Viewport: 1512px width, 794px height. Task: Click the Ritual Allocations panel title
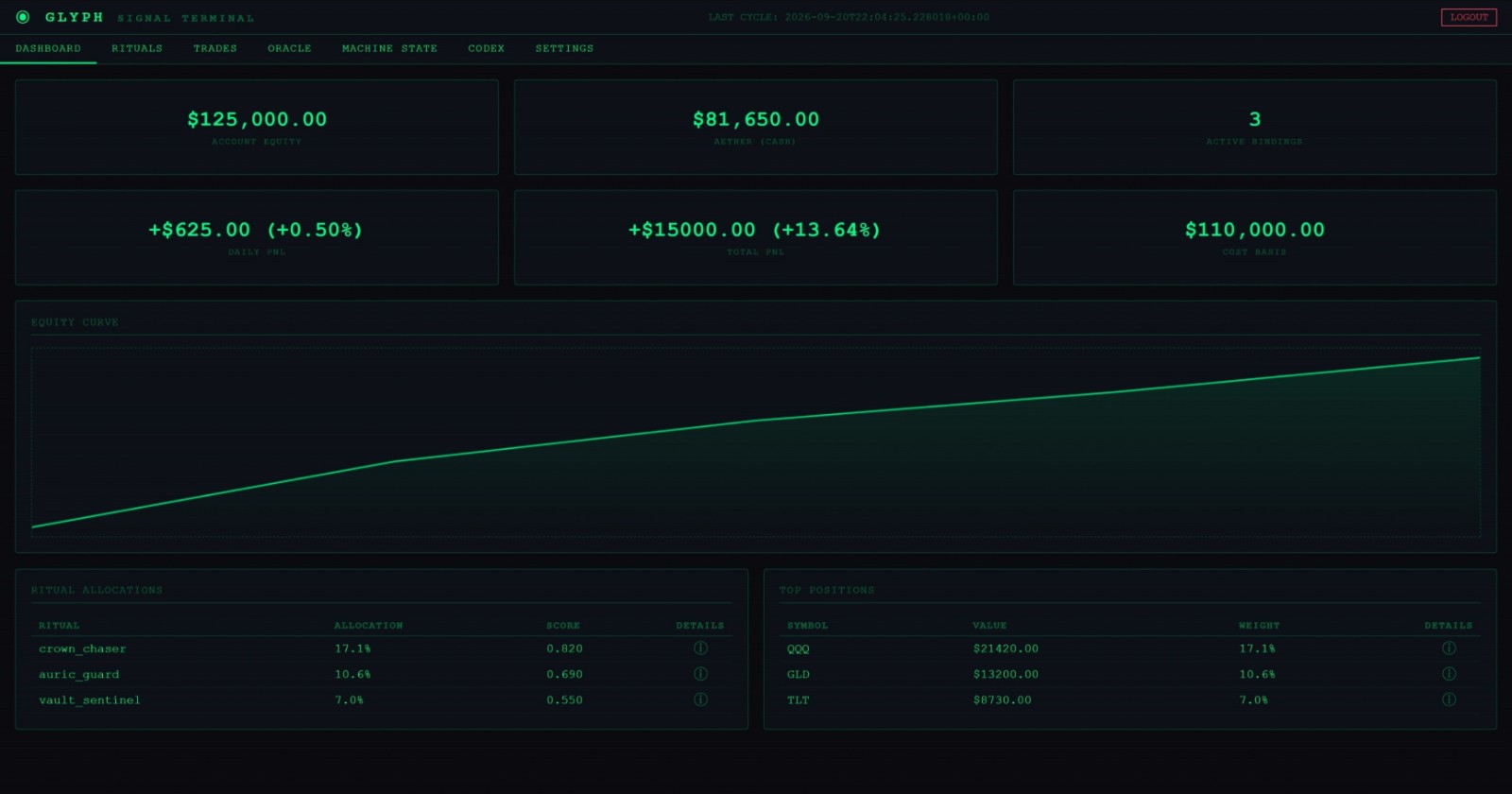pyautogui.click(x=96, y=590)
